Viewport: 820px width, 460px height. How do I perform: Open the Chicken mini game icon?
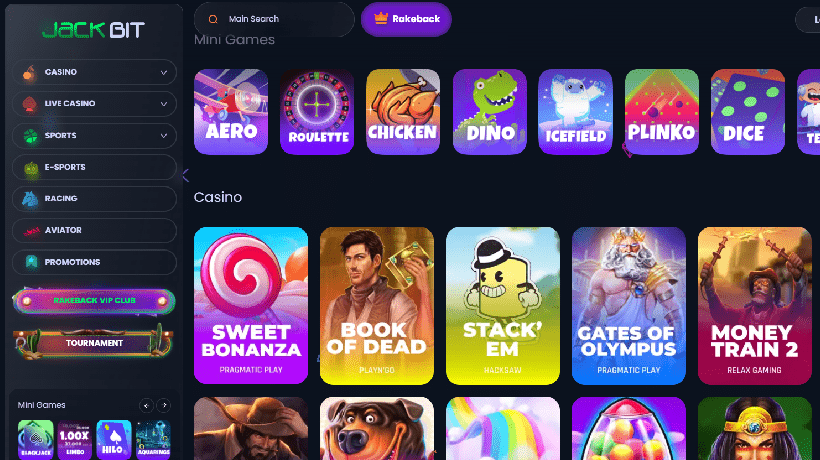click(403, 112)
